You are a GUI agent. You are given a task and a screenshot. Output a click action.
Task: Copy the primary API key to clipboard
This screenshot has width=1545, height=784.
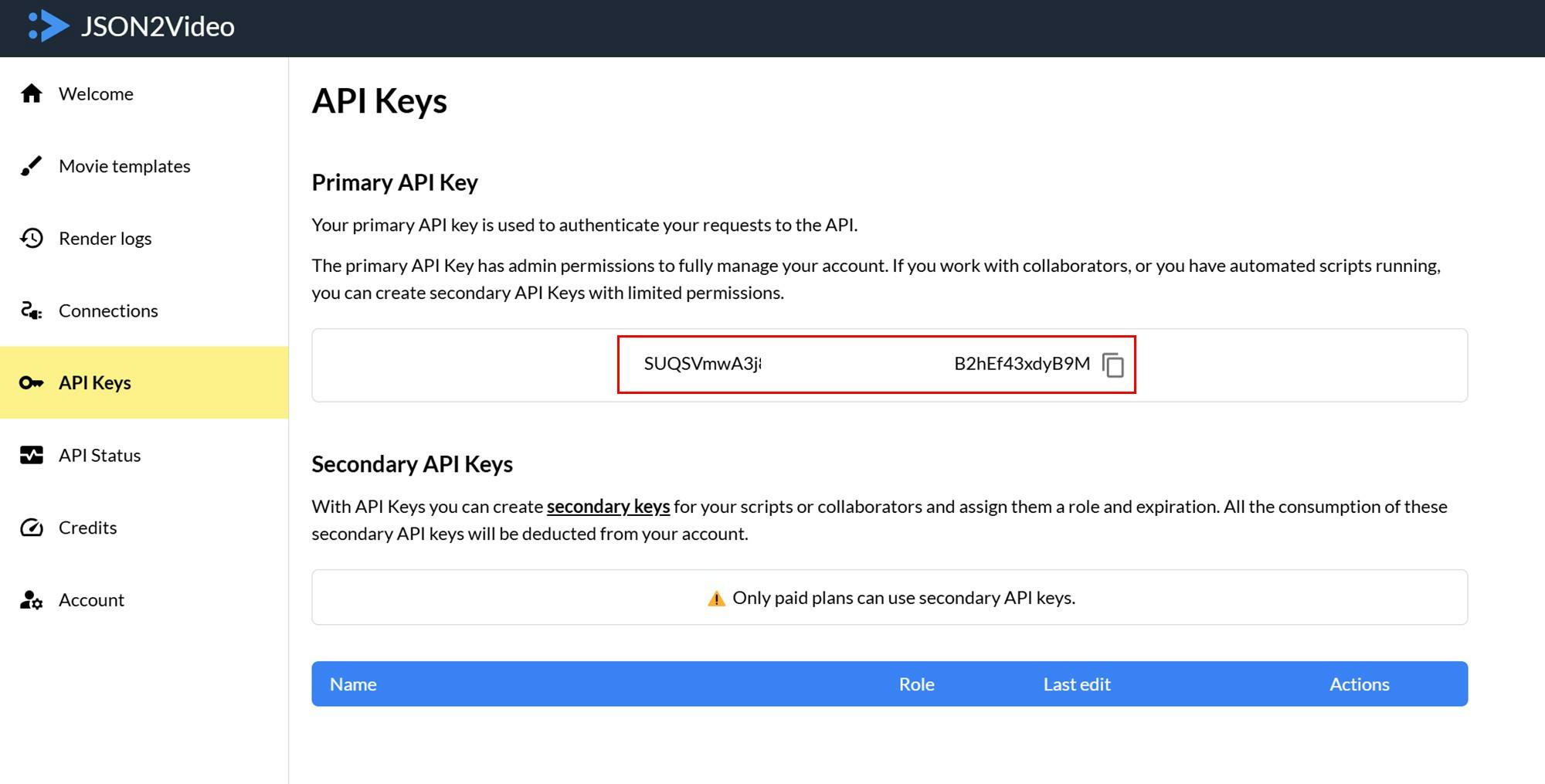click(1112, 365)
